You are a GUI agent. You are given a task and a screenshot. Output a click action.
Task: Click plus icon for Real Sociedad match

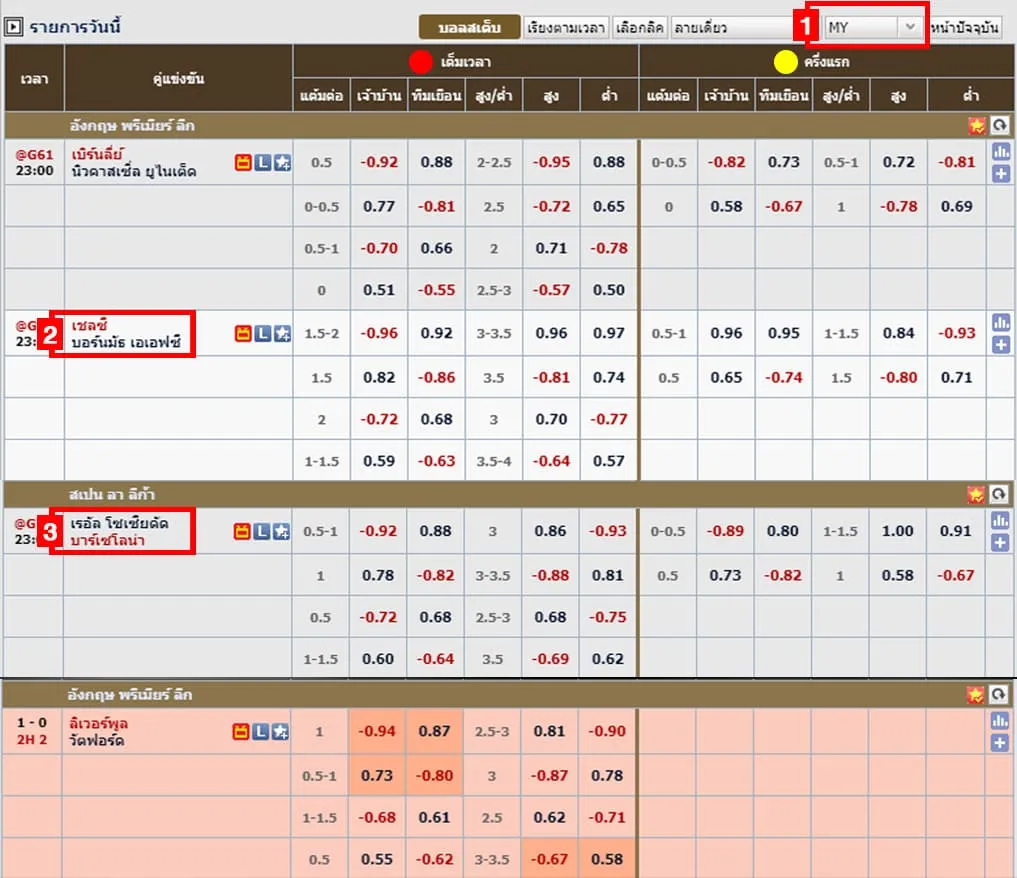coord(1000,543)
